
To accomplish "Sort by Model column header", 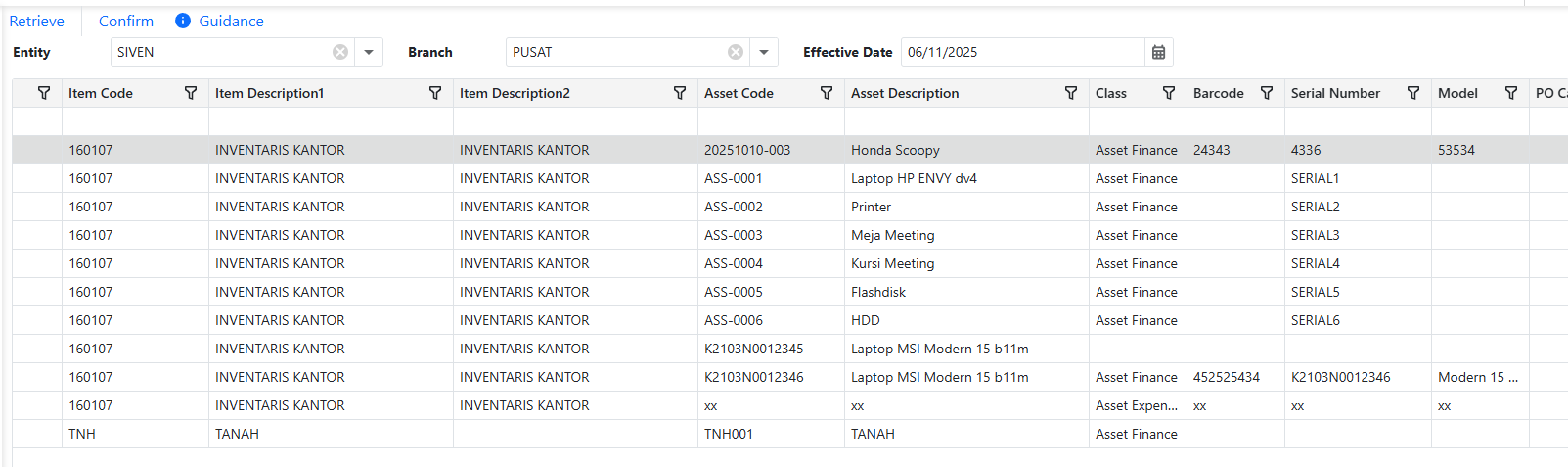I will click(1457, 93).
